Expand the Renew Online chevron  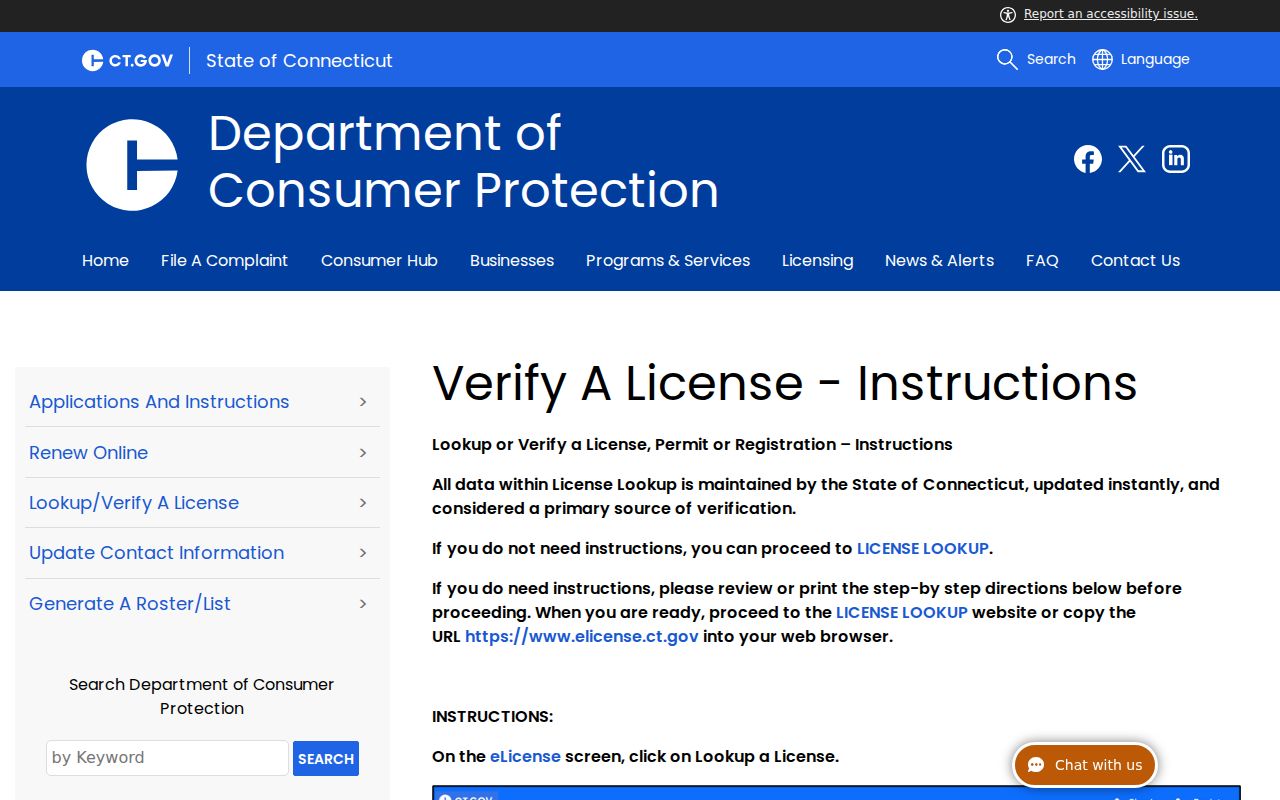pos(363,453)
